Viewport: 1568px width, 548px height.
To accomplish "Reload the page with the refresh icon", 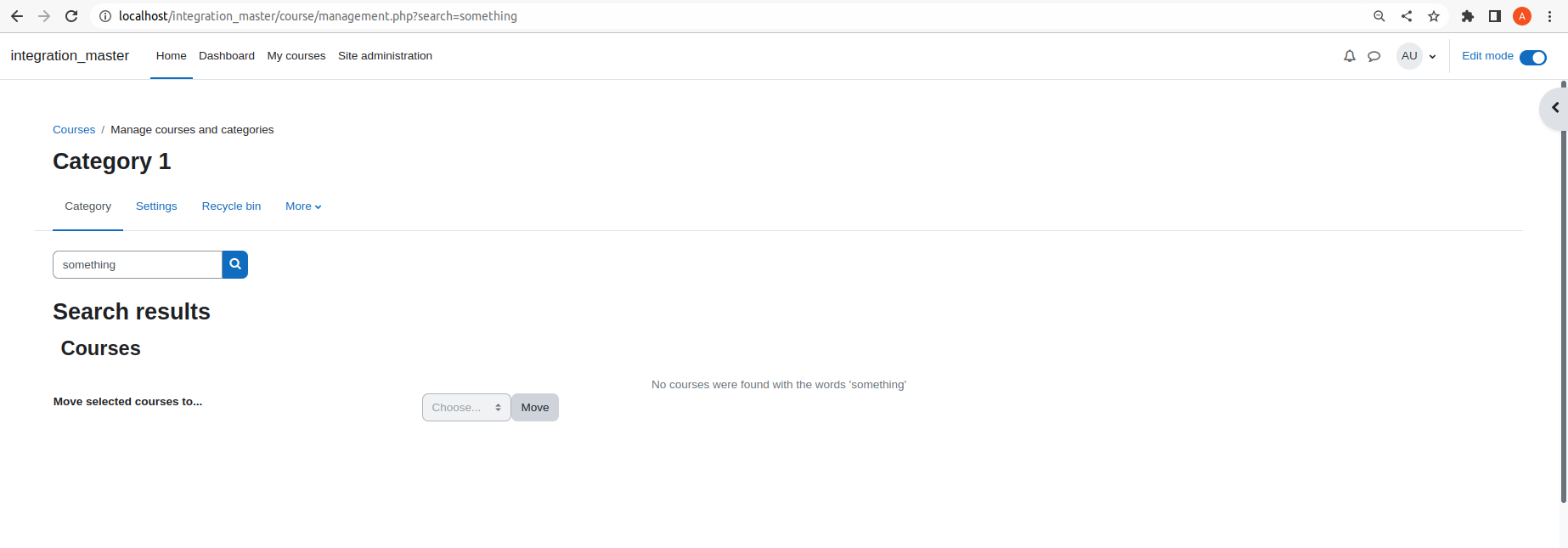I will tap(71, 16).
